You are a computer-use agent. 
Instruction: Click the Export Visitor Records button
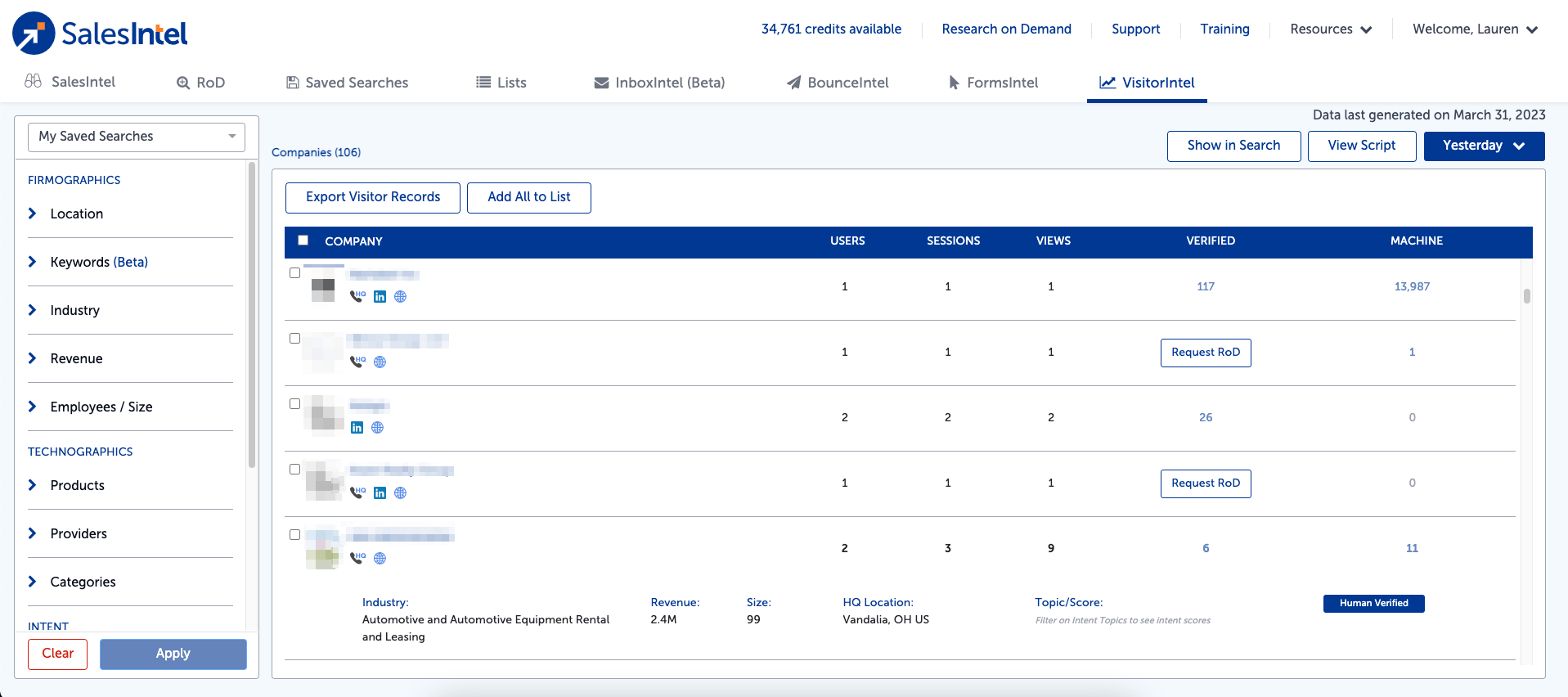(373, 197)
